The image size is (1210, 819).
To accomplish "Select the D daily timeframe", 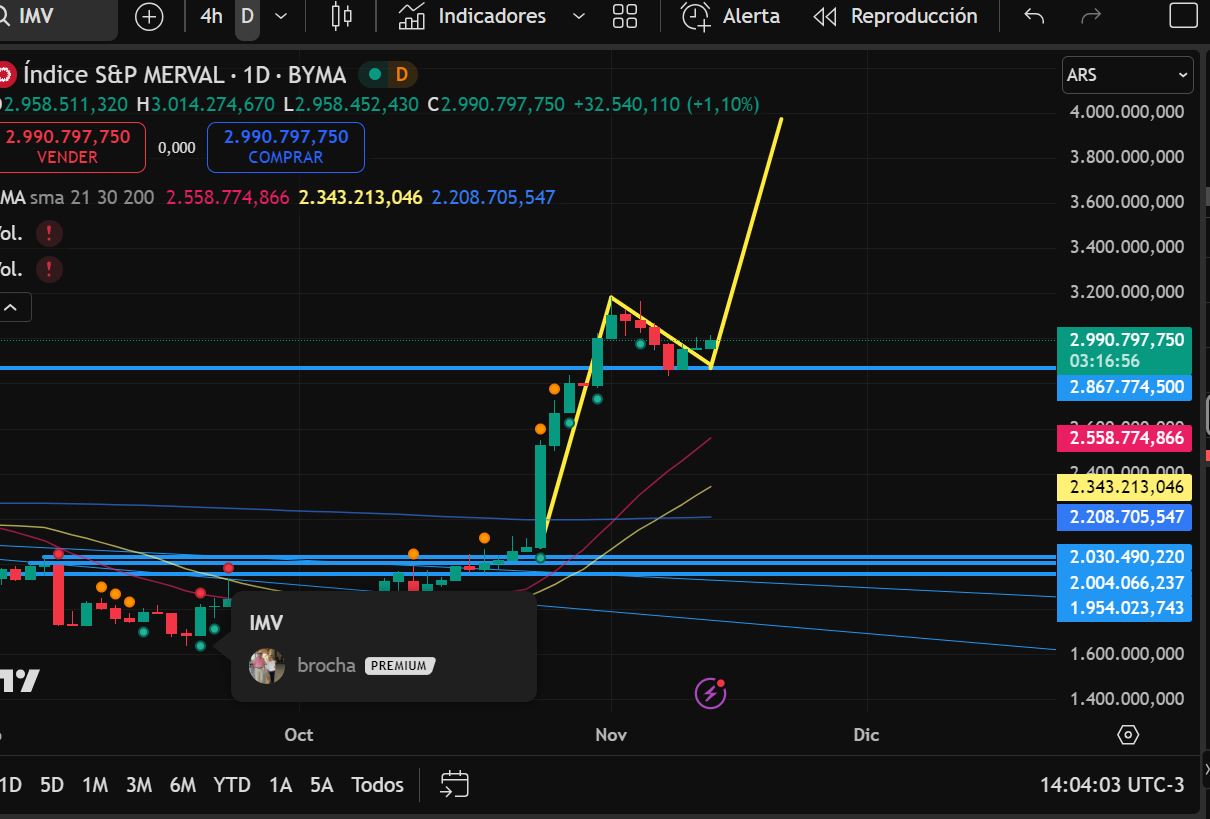I will (x=246, y=16).
